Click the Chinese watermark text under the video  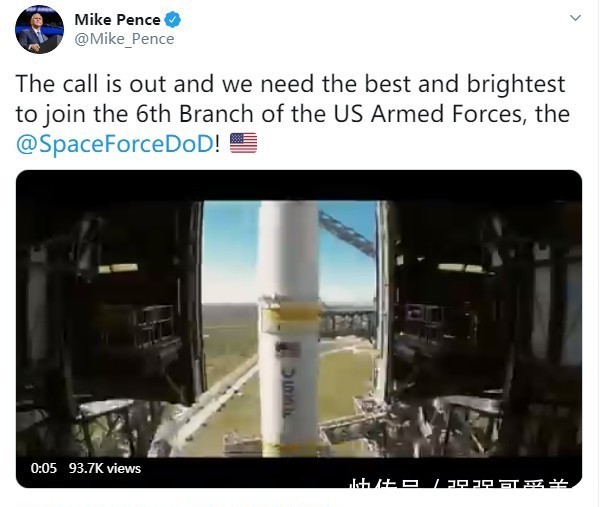point(458,483)
